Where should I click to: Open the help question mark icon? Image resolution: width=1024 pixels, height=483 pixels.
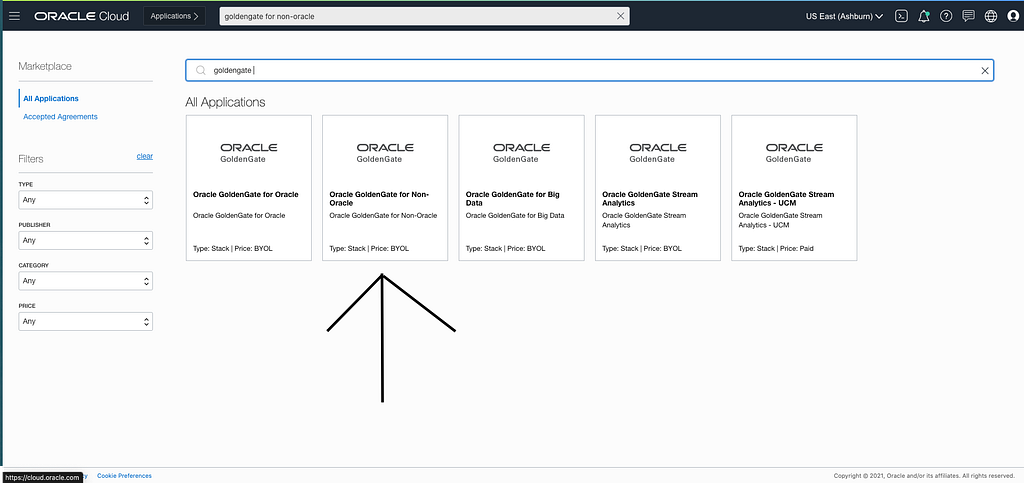946,16
